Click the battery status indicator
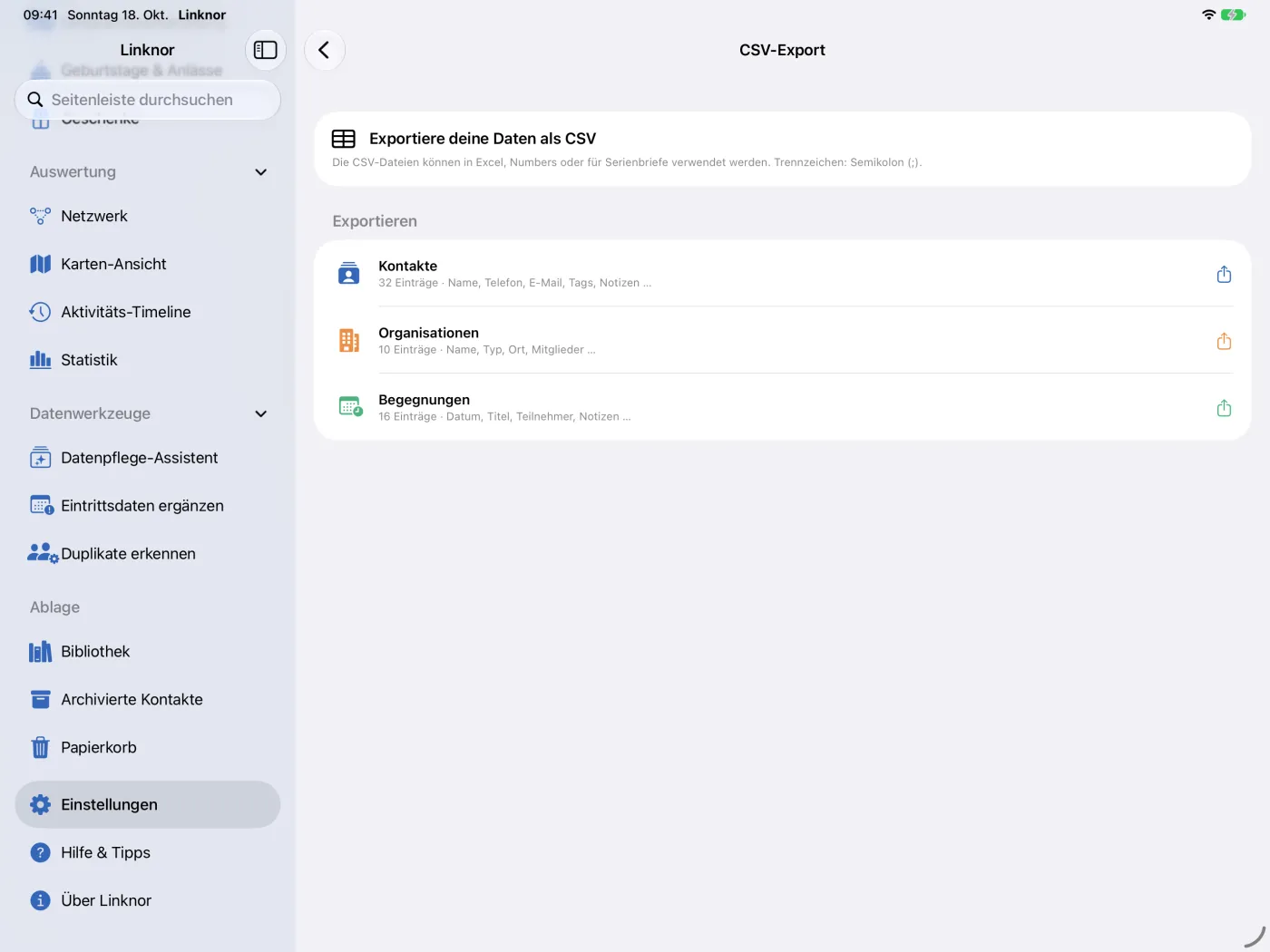1270x952 pixels. pyautogui.click(x=1233, y=15)
